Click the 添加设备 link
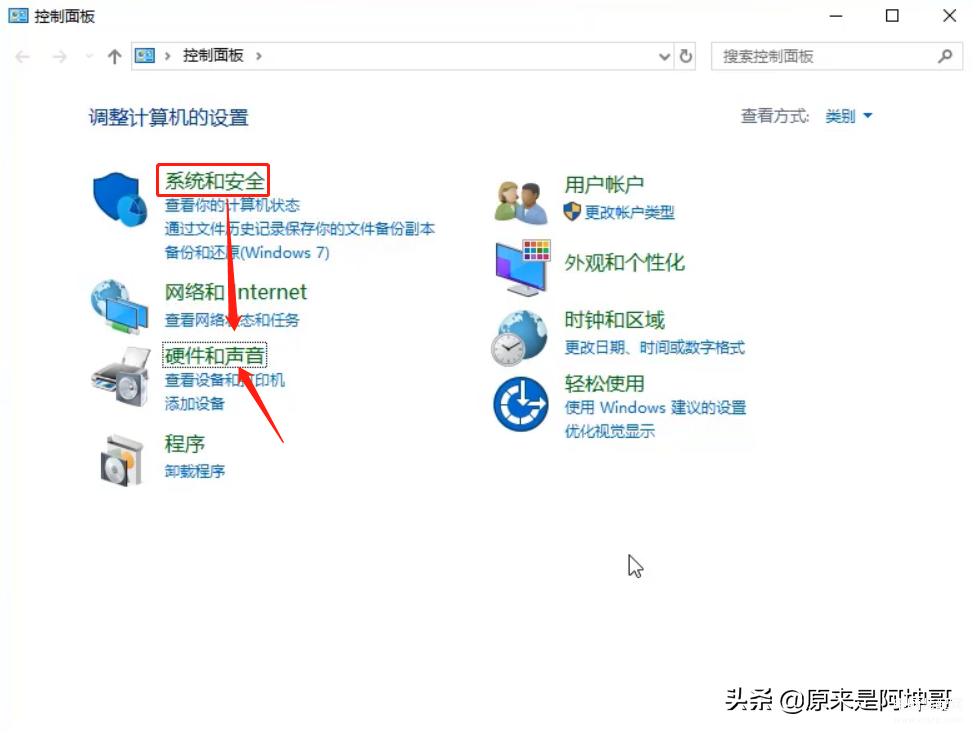 click(194, 403)
